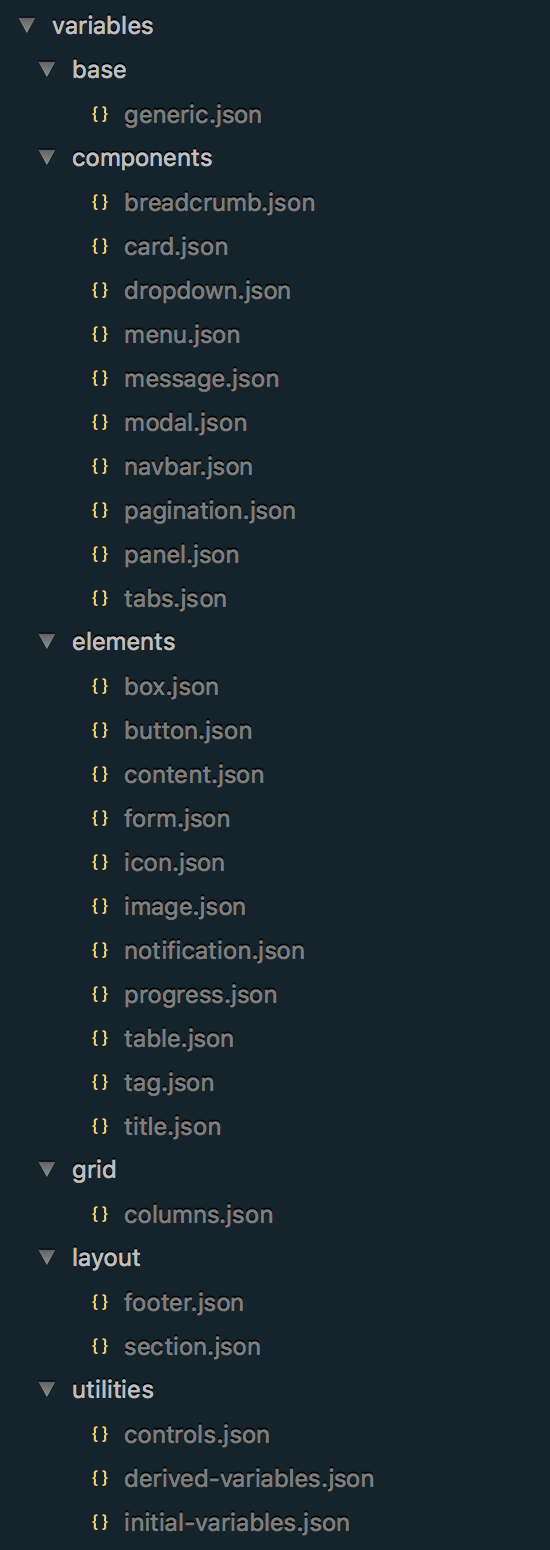Collapse the elements folder arrow
This screenshot has width=550, height=1550.
[47, 641]
